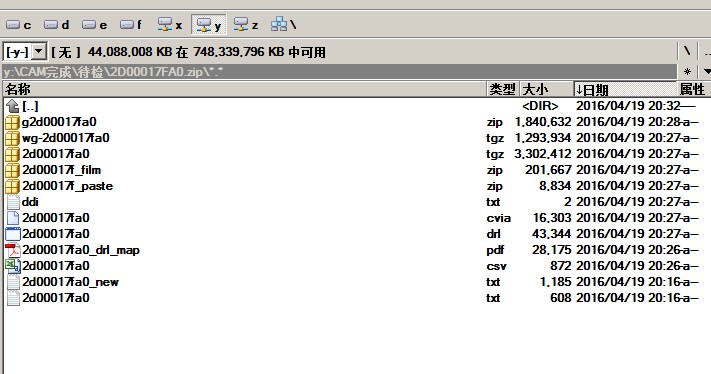This screenshot has height=374, width=711.
Task: Click the type label drl
Action: click(493, 234)
